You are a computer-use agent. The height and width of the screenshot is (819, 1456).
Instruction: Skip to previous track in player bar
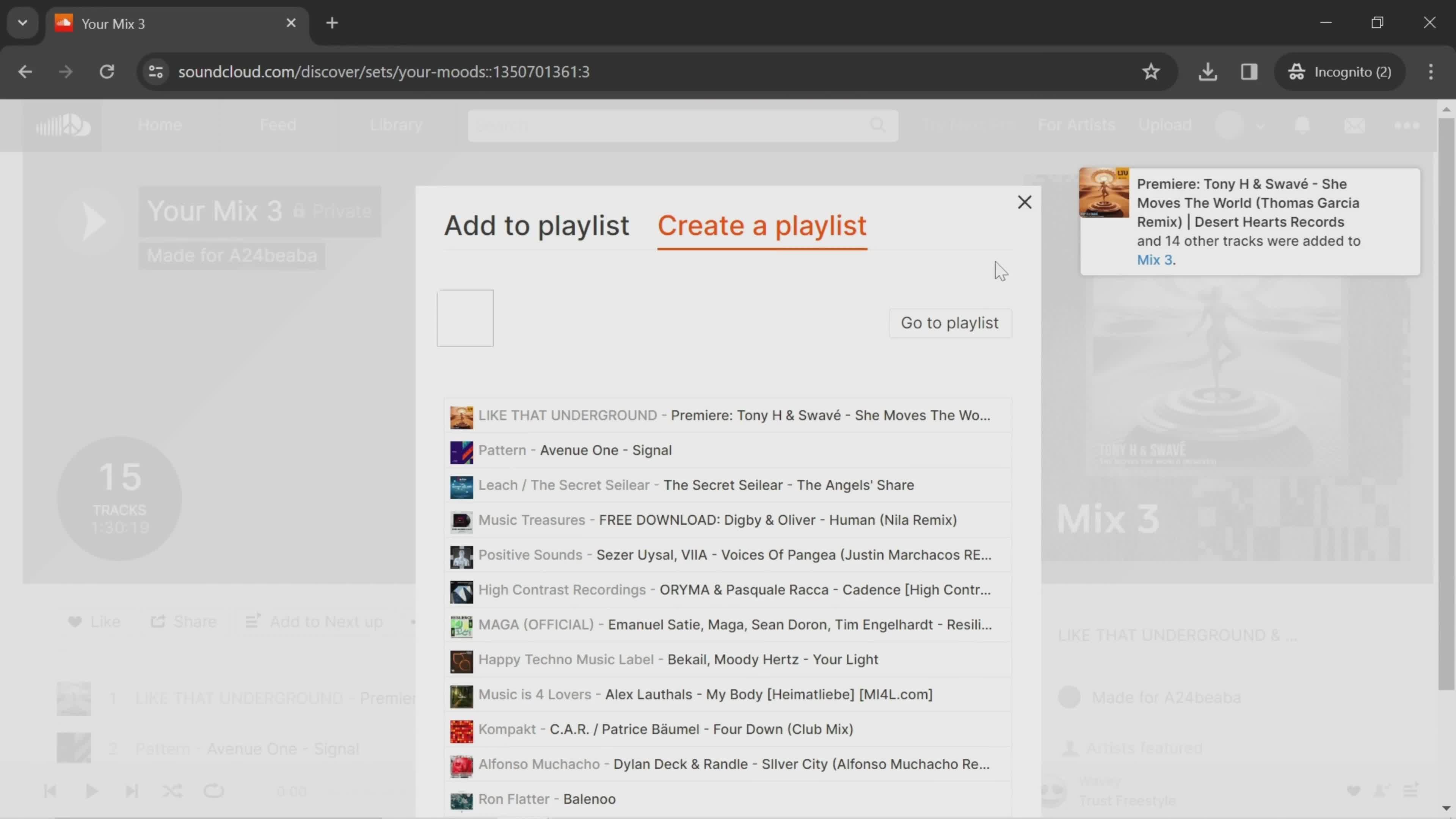click(x=50, y=791)
